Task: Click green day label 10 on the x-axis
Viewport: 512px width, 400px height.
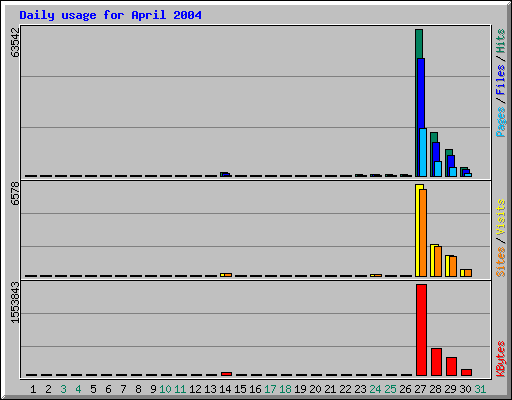Action: (x=165, y=389)
